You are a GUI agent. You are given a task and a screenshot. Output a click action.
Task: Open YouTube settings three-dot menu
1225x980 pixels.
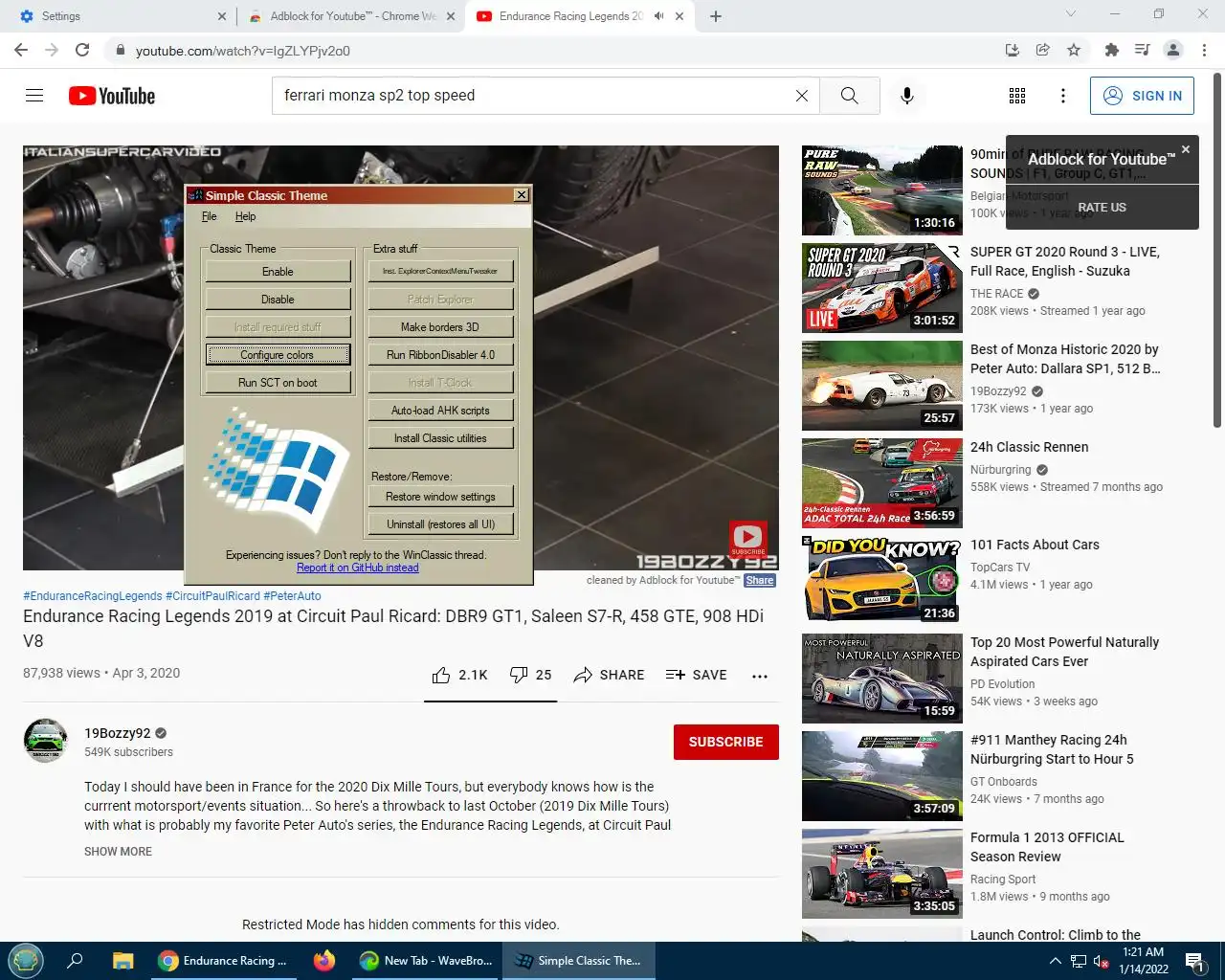tap(1063, 96)
